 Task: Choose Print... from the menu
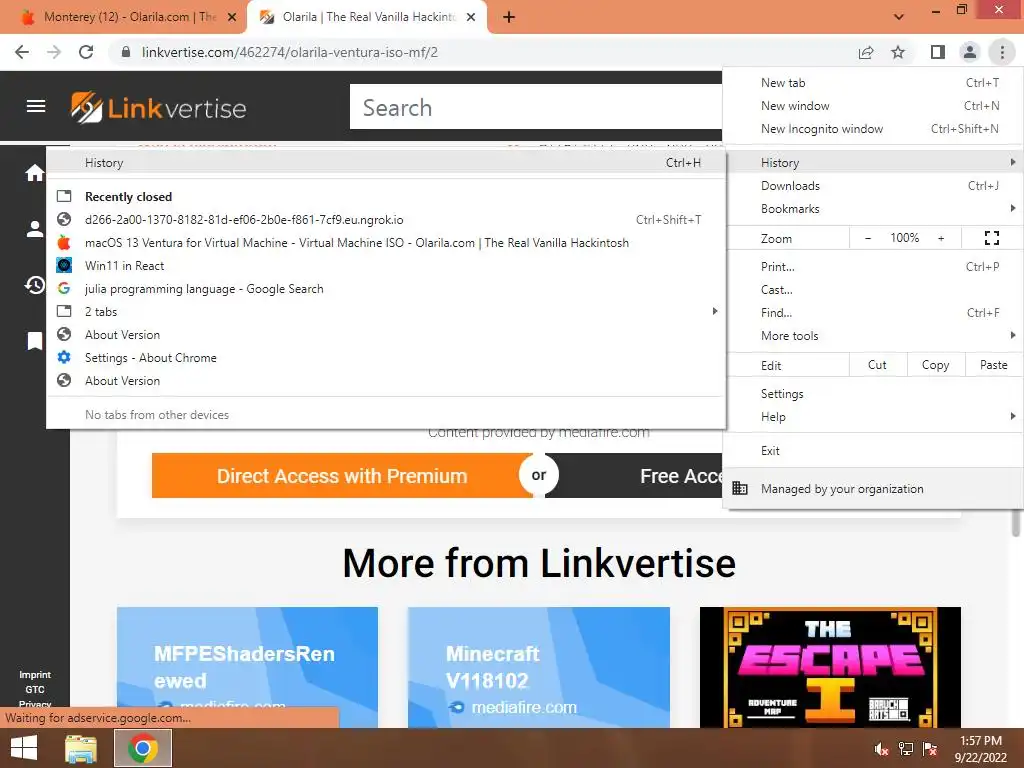[x=873, y=266]
